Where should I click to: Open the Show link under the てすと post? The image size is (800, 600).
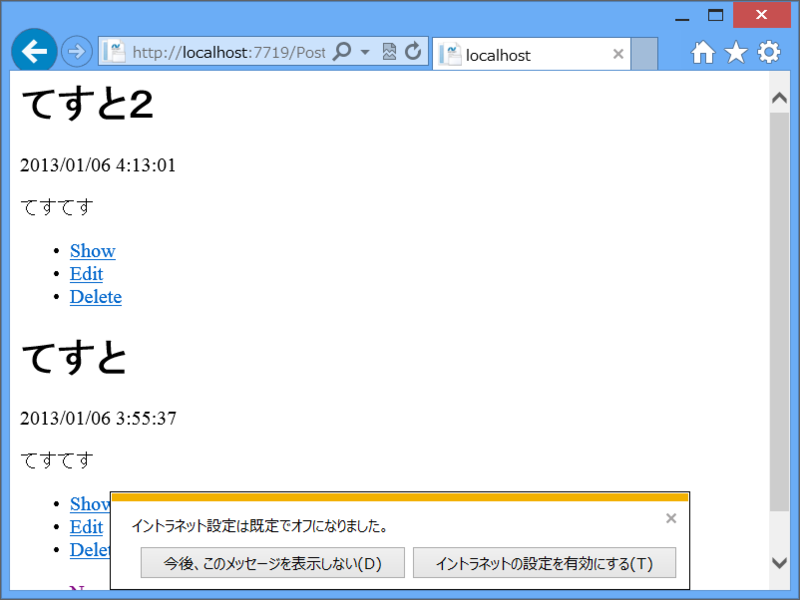(90, 504)
